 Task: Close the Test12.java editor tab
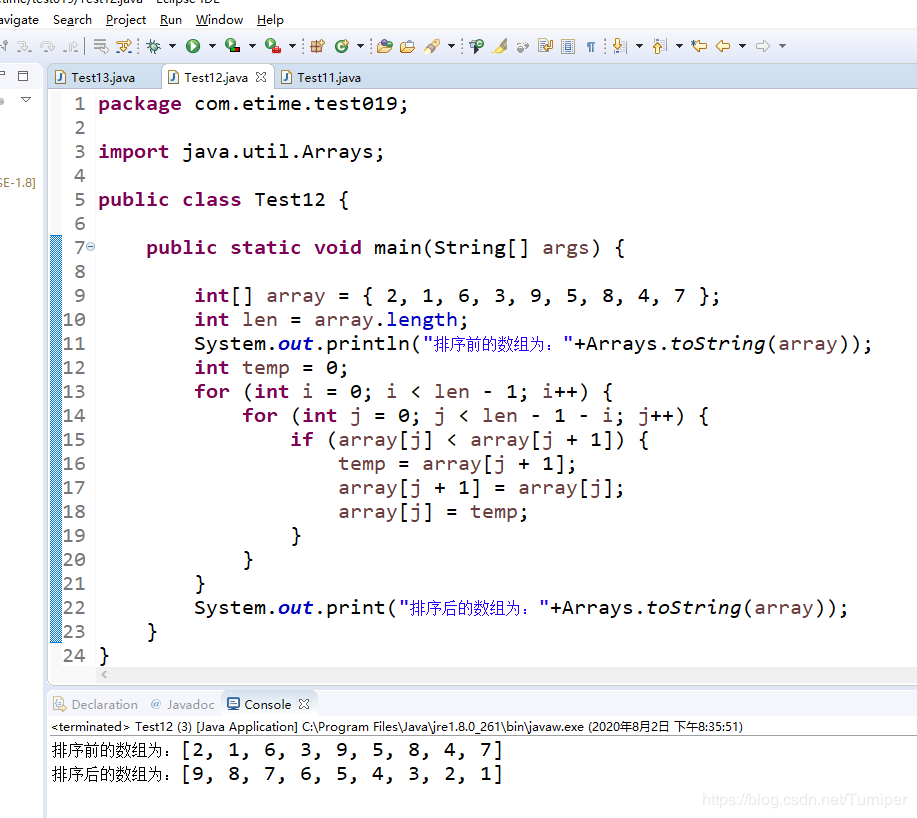[261, 77]
